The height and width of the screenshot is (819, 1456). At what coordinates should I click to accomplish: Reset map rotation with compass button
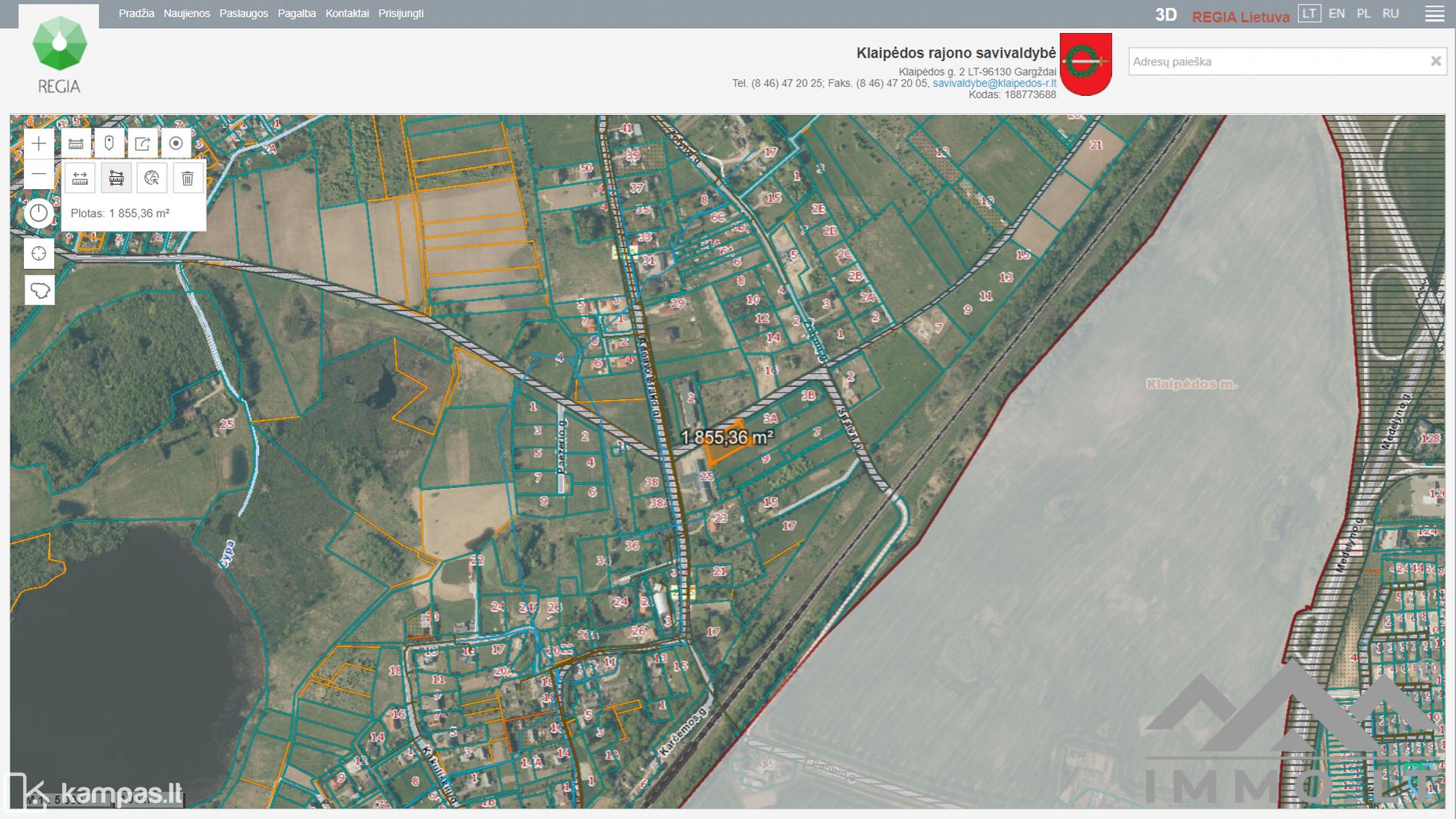(x=39, y=214)
